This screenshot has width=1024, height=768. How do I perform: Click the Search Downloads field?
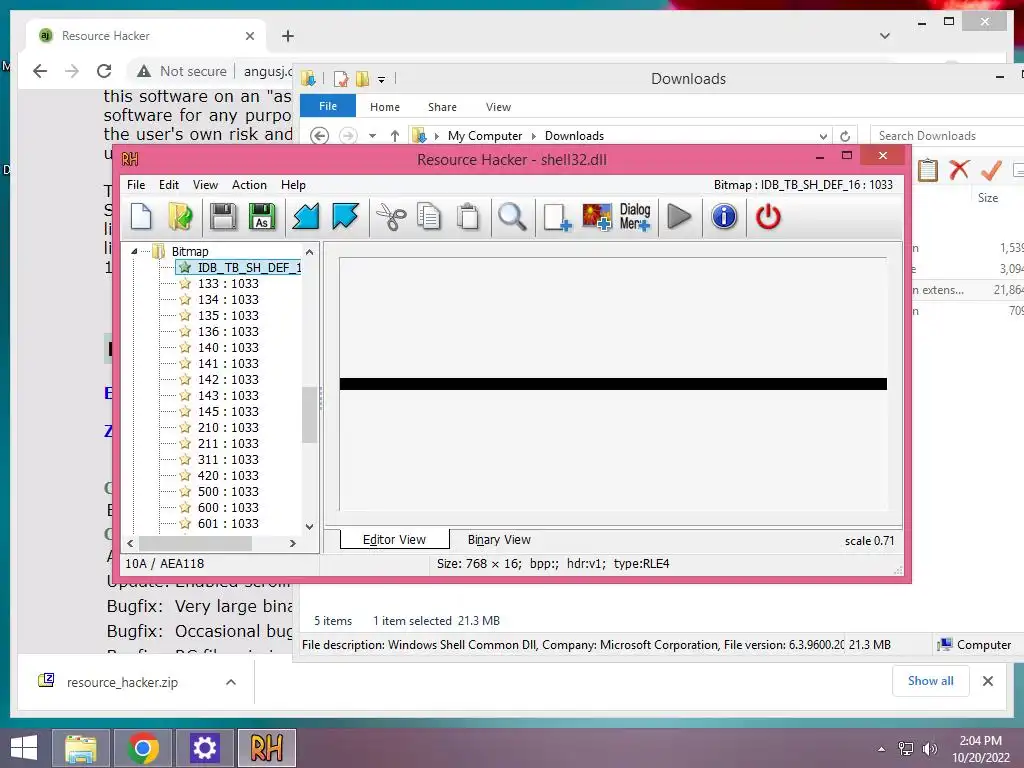click(x=947, y=136)
